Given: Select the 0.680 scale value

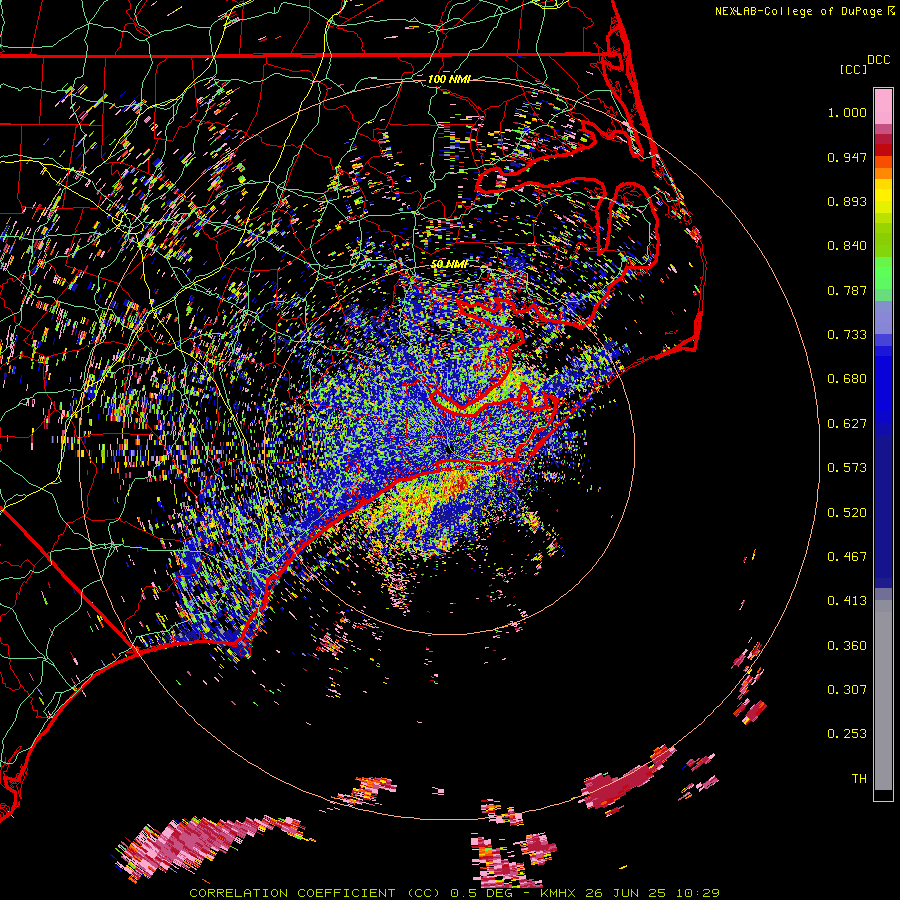Looking at the screenshot, I should pos(847,379).
